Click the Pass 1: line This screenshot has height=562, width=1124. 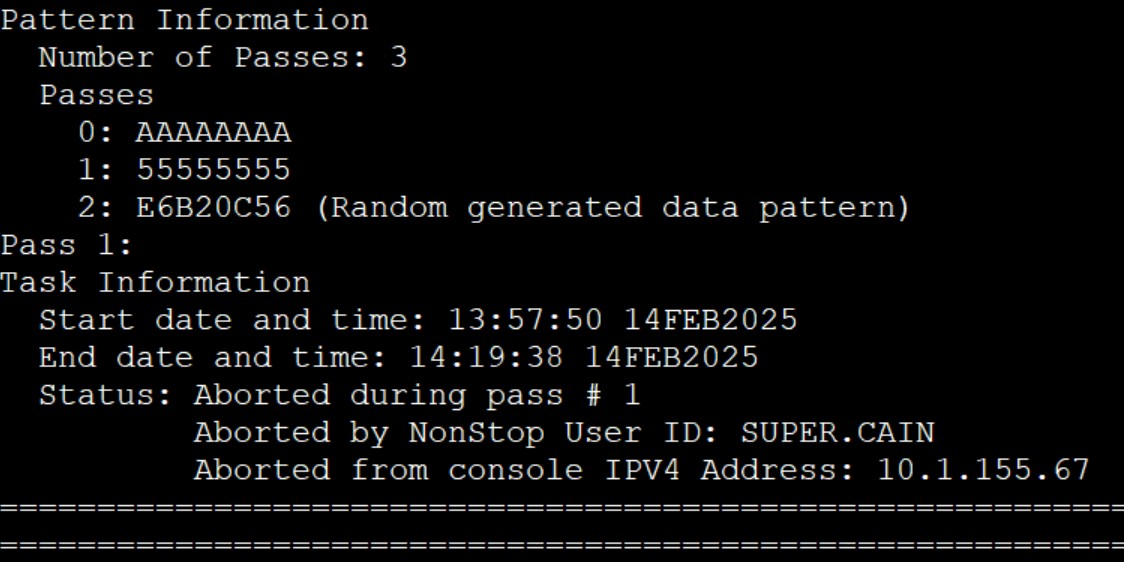click(x=67, y=245)
